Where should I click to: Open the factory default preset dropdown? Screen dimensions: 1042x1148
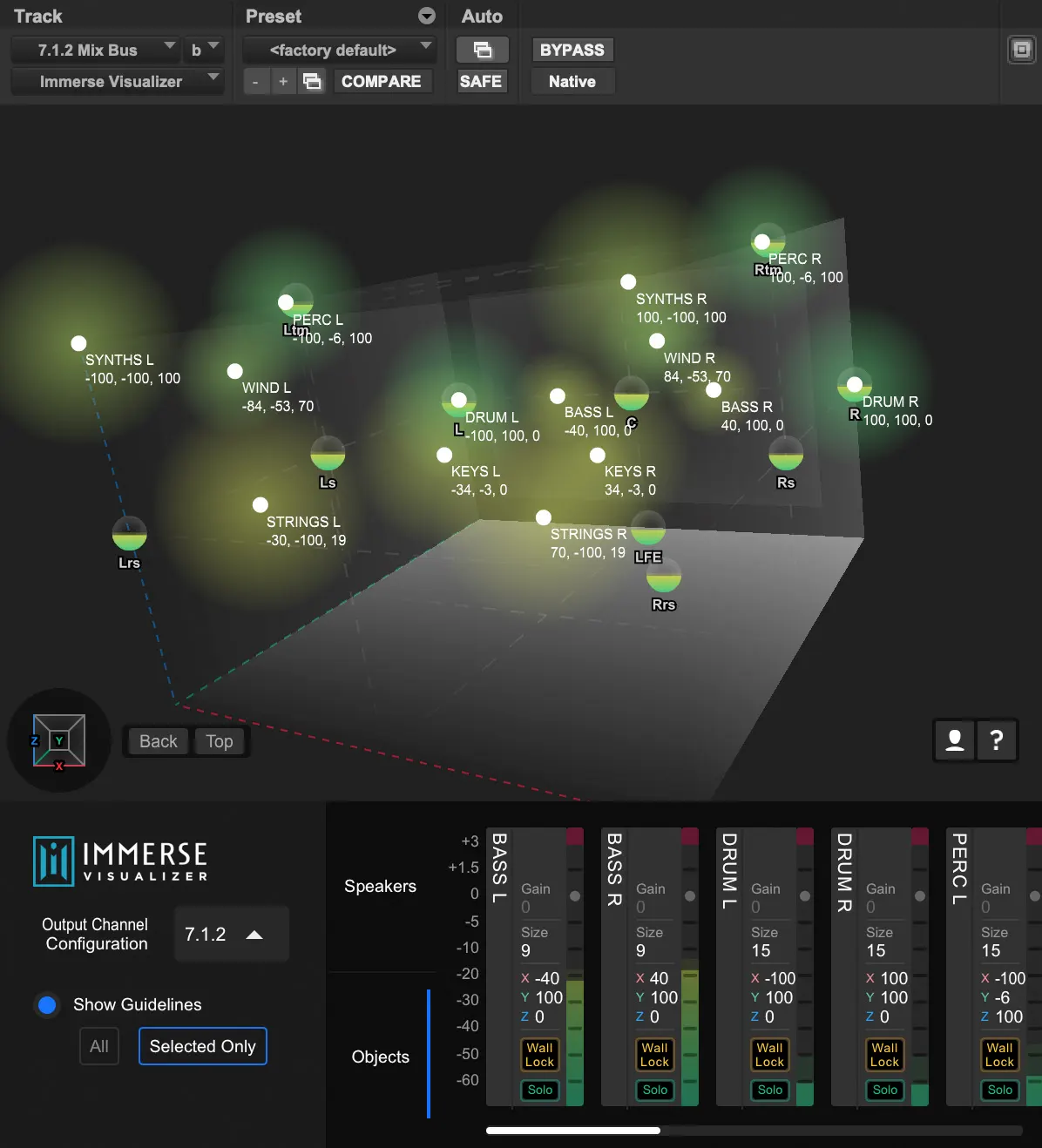tap(339, 50)
